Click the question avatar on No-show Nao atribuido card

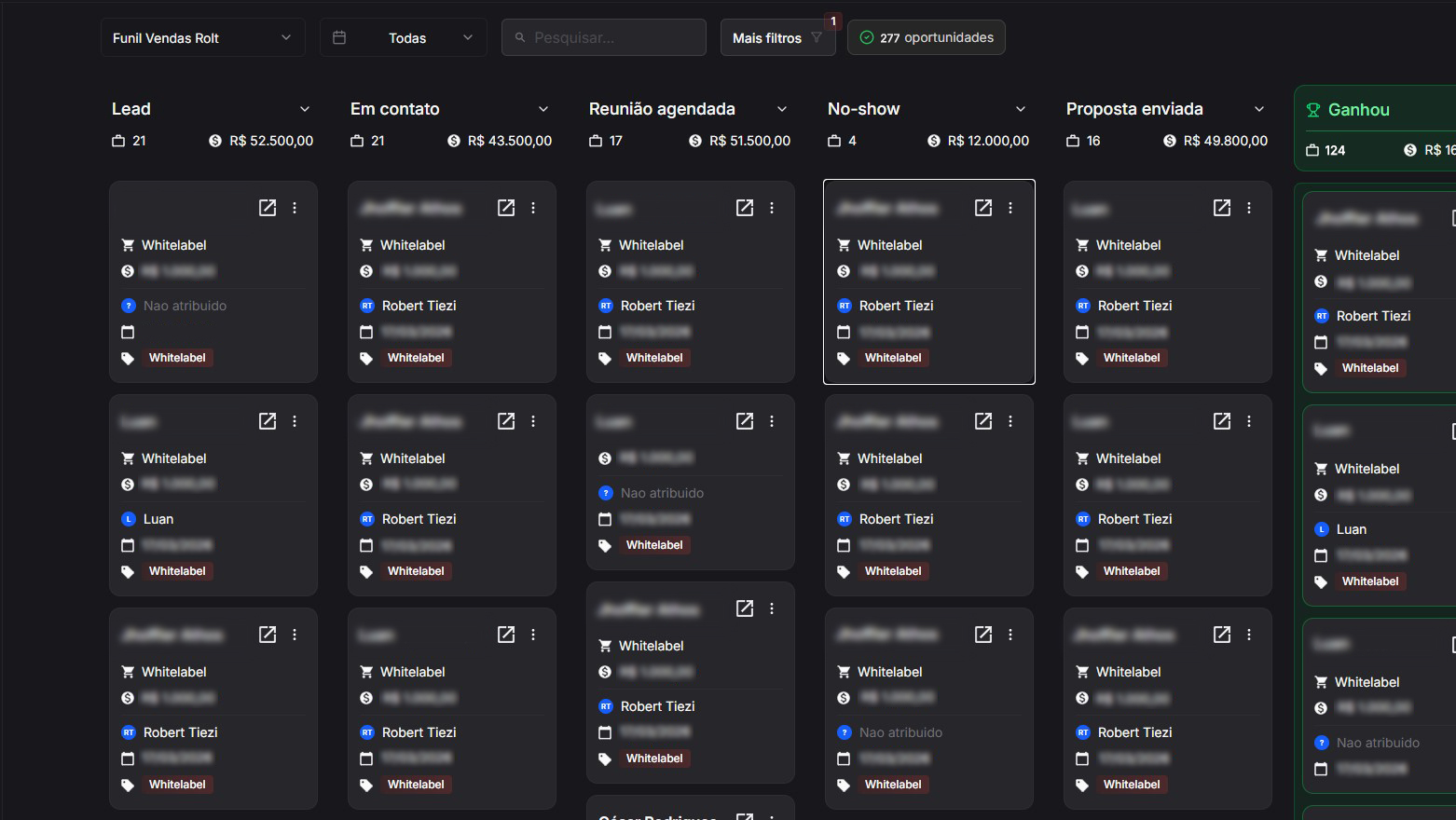coord(845,732)
